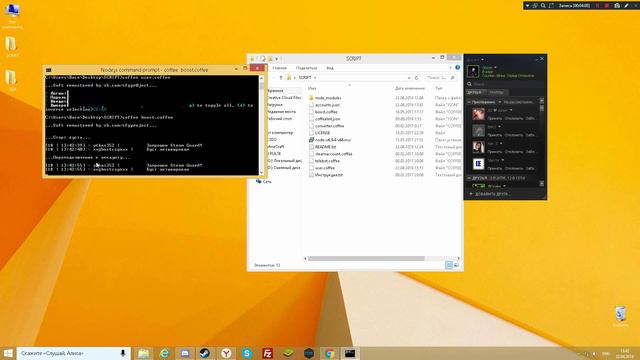Screen dimensions: 640x360
Task: Open the Windows Start button
Action: (8, 353)
